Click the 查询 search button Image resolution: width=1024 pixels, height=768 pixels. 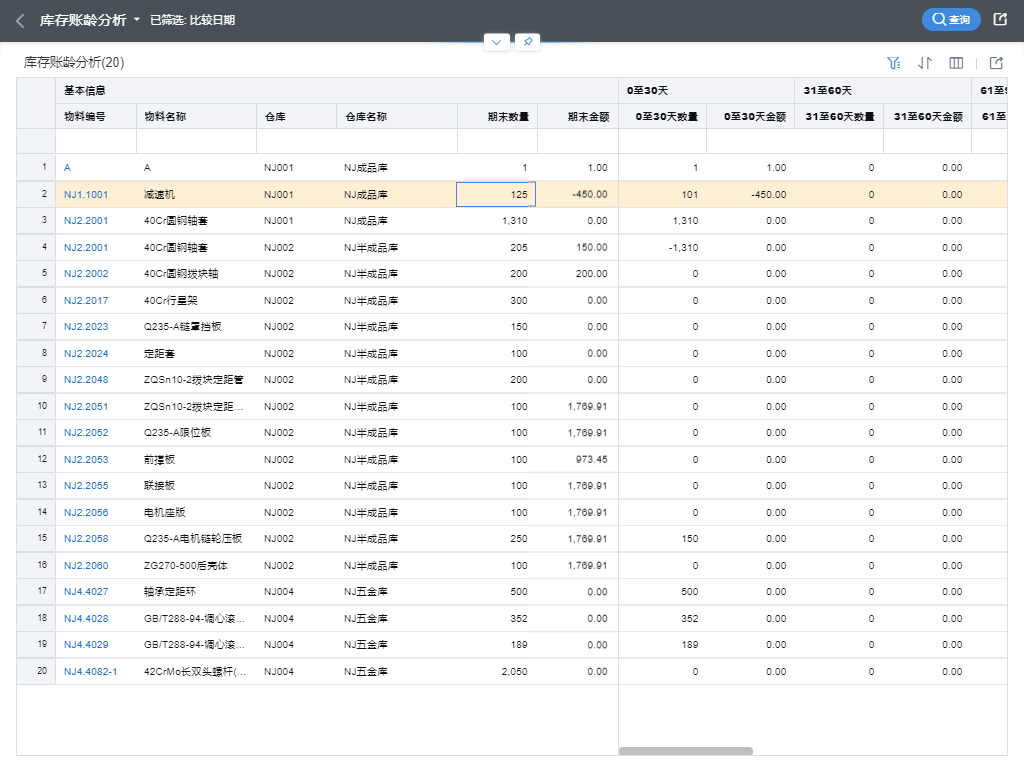pos(951,20)
